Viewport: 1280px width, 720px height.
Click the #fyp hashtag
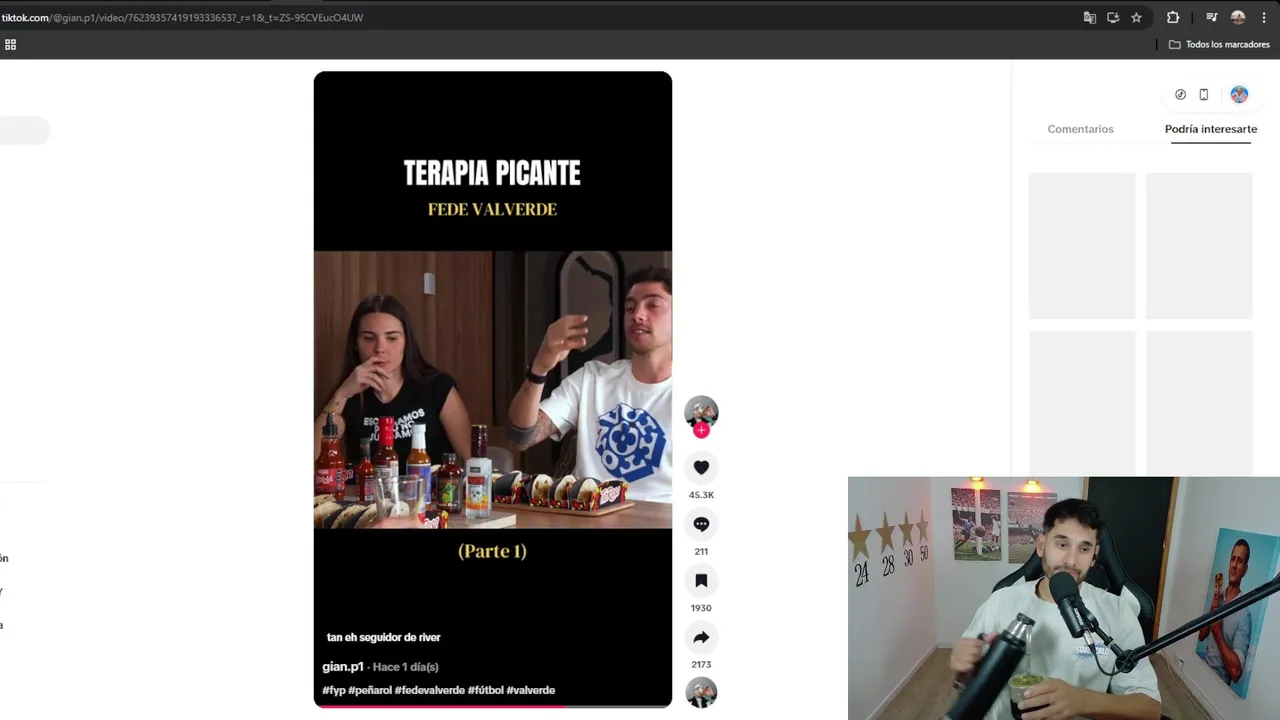(x=334, y=690)
